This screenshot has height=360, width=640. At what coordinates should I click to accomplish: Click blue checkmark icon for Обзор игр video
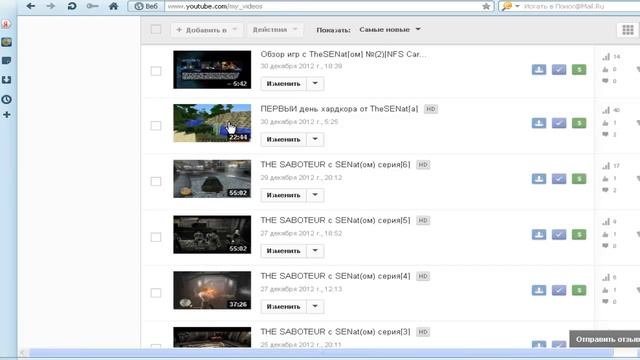click(559, 69)
